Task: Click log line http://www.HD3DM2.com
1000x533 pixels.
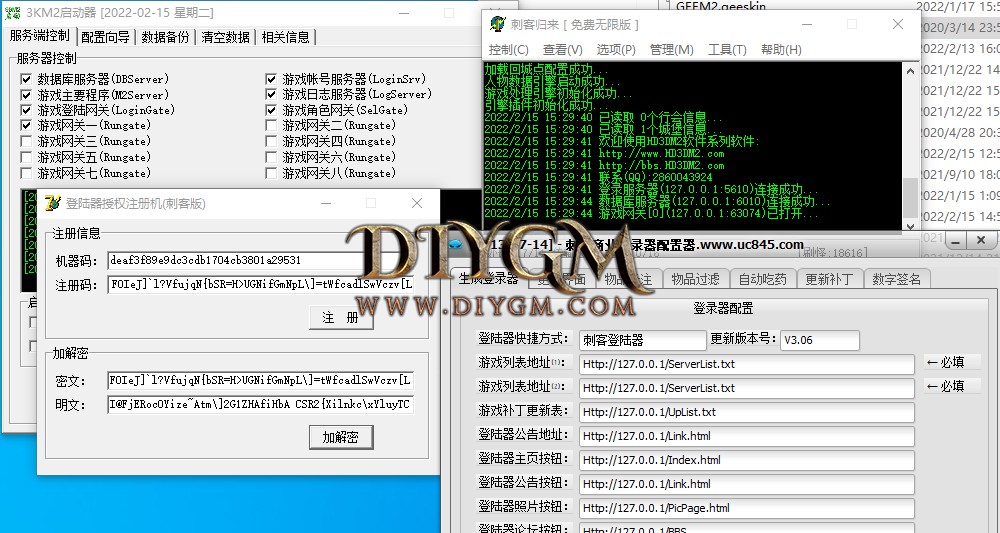Action: coord(661,153)
